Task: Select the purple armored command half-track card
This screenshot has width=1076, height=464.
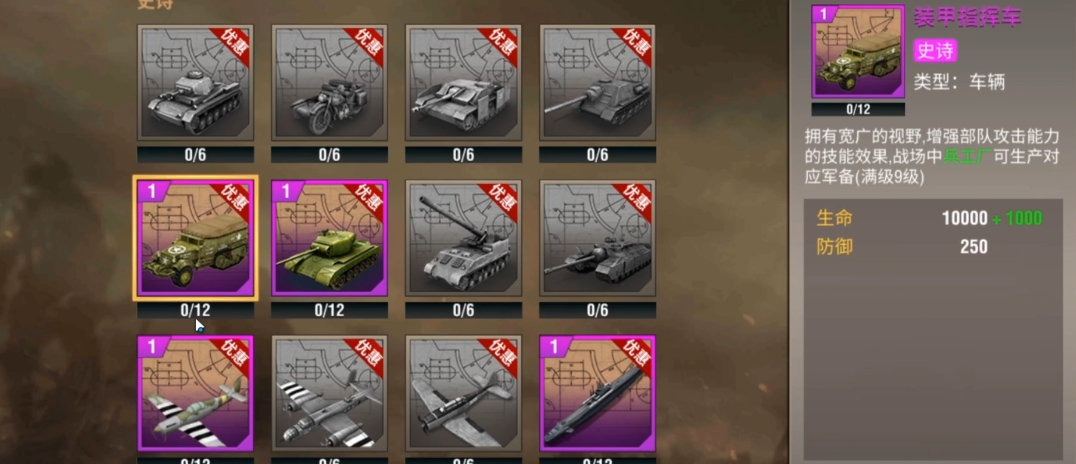Action: (196, 238)
